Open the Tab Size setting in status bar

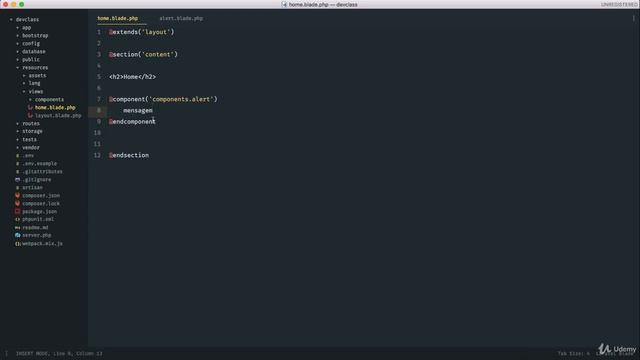573,353
